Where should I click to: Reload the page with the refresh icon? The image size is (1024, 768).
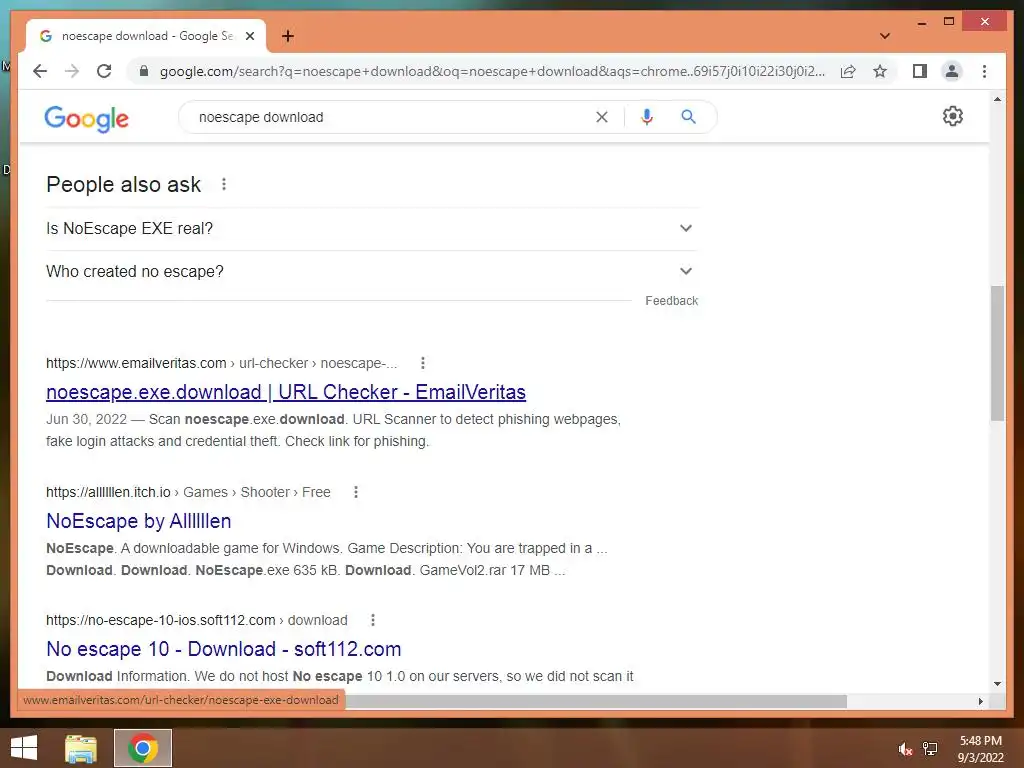click(104, 71)
